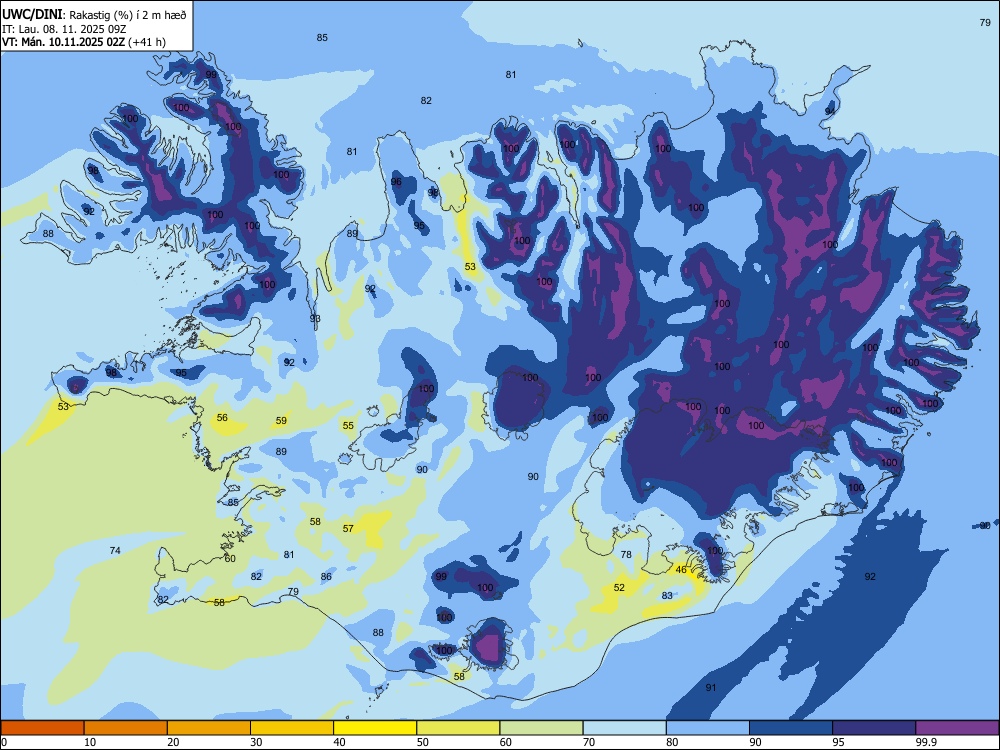Click the humidity value 55 on the map
1000x750 pixels.
[348, 426]
